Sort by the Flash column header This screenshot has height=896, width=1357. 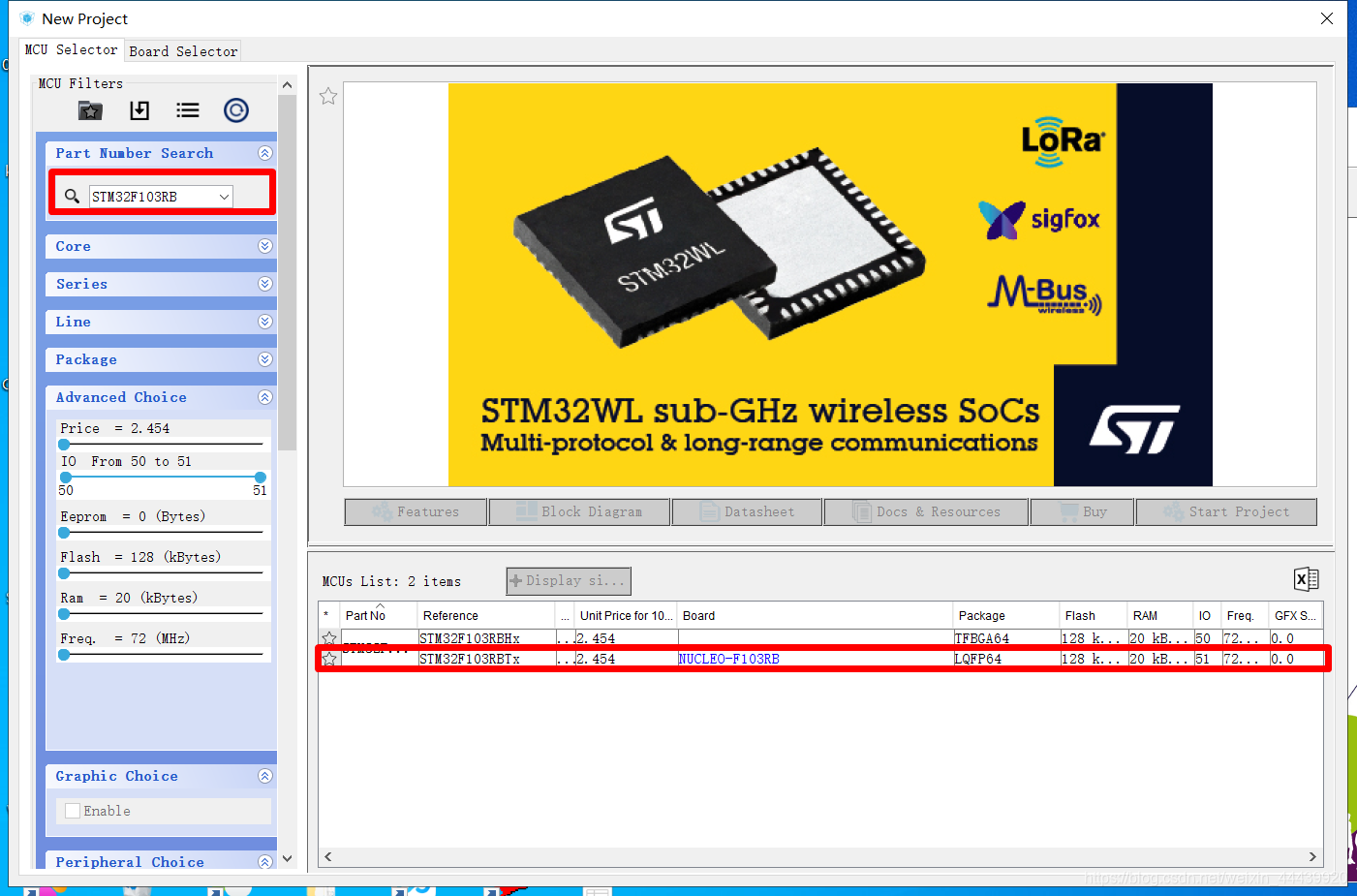tap(1094, 615)
